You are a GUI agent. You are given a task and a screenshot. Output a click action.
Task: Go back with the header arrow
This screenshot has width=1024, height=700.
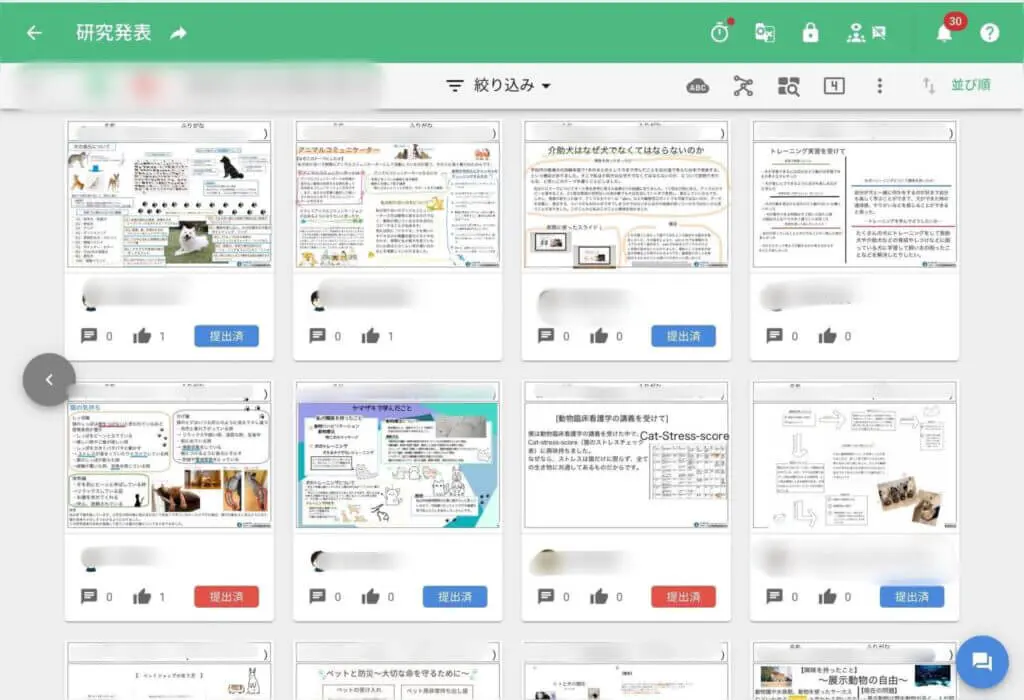(34, 33)
